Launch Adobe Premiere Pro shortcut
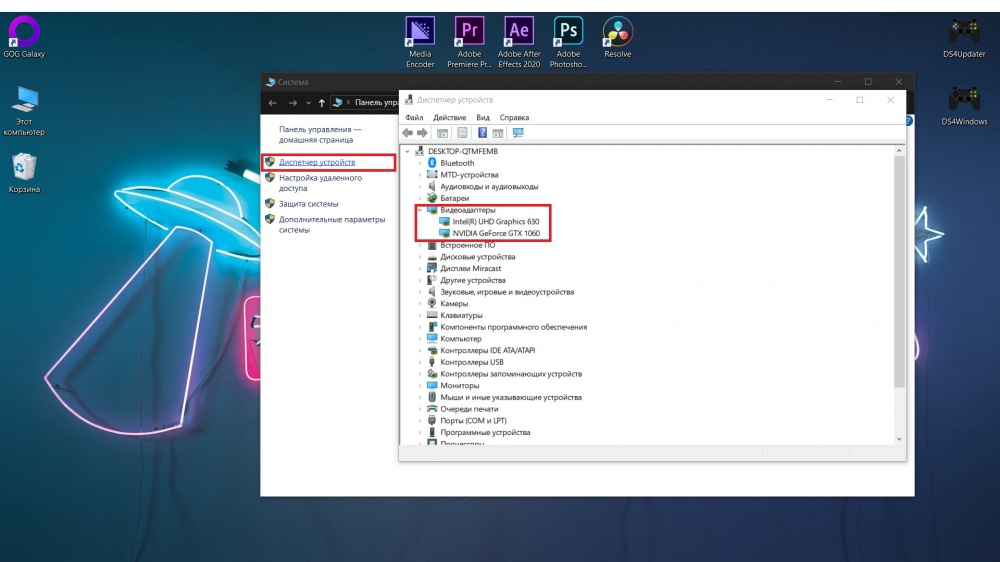 (469, 41)
